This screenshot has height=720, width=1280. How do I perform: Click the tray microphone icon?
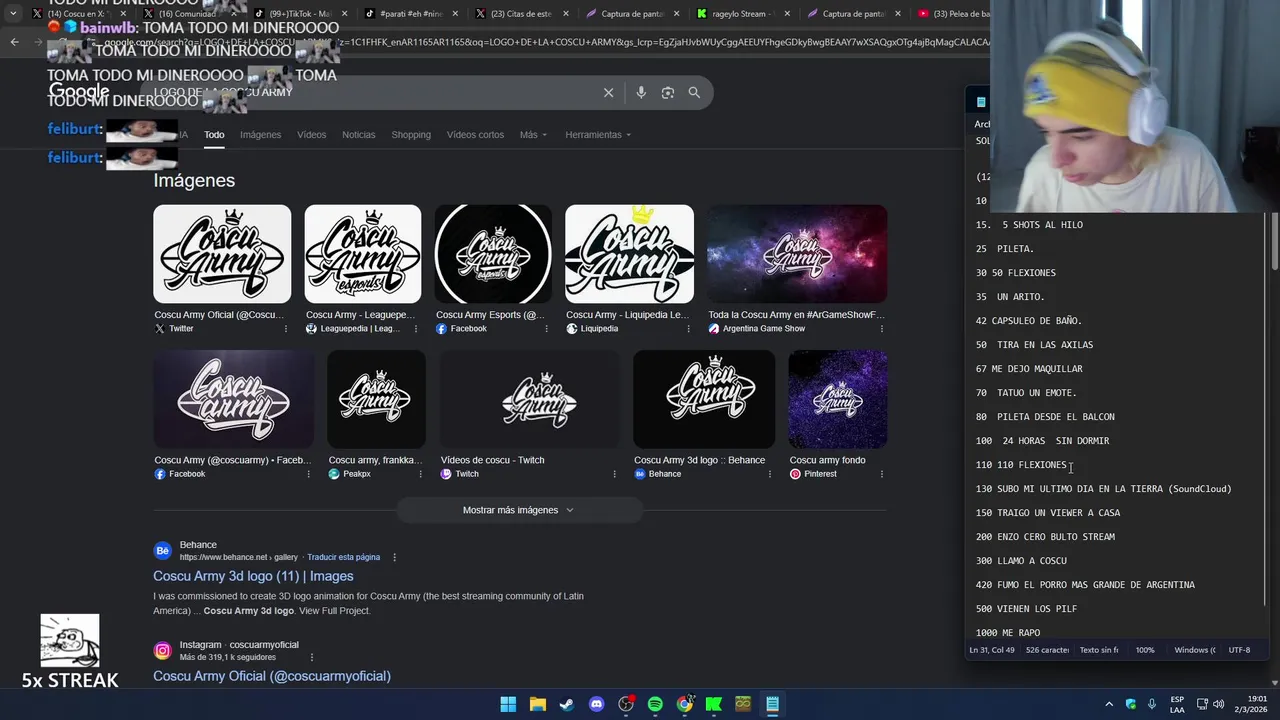(1152, 704)
